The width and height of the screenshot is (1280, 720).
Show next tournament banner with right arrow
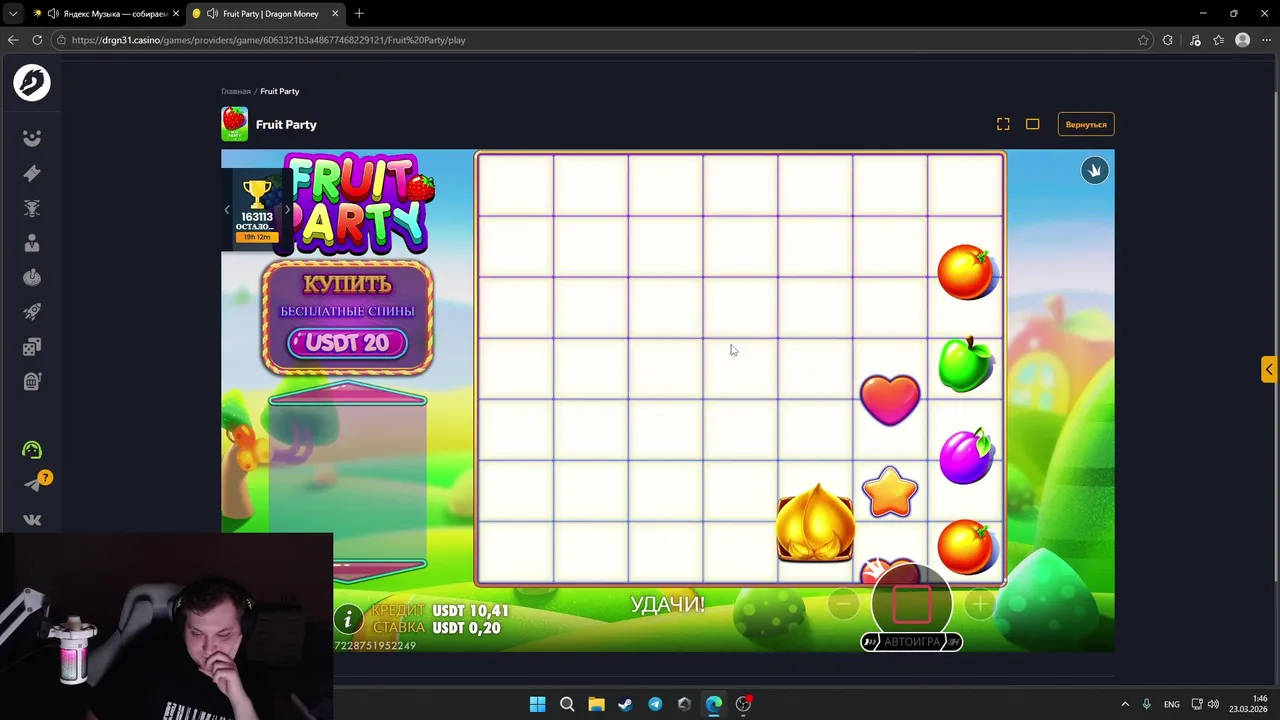(287, 210)
